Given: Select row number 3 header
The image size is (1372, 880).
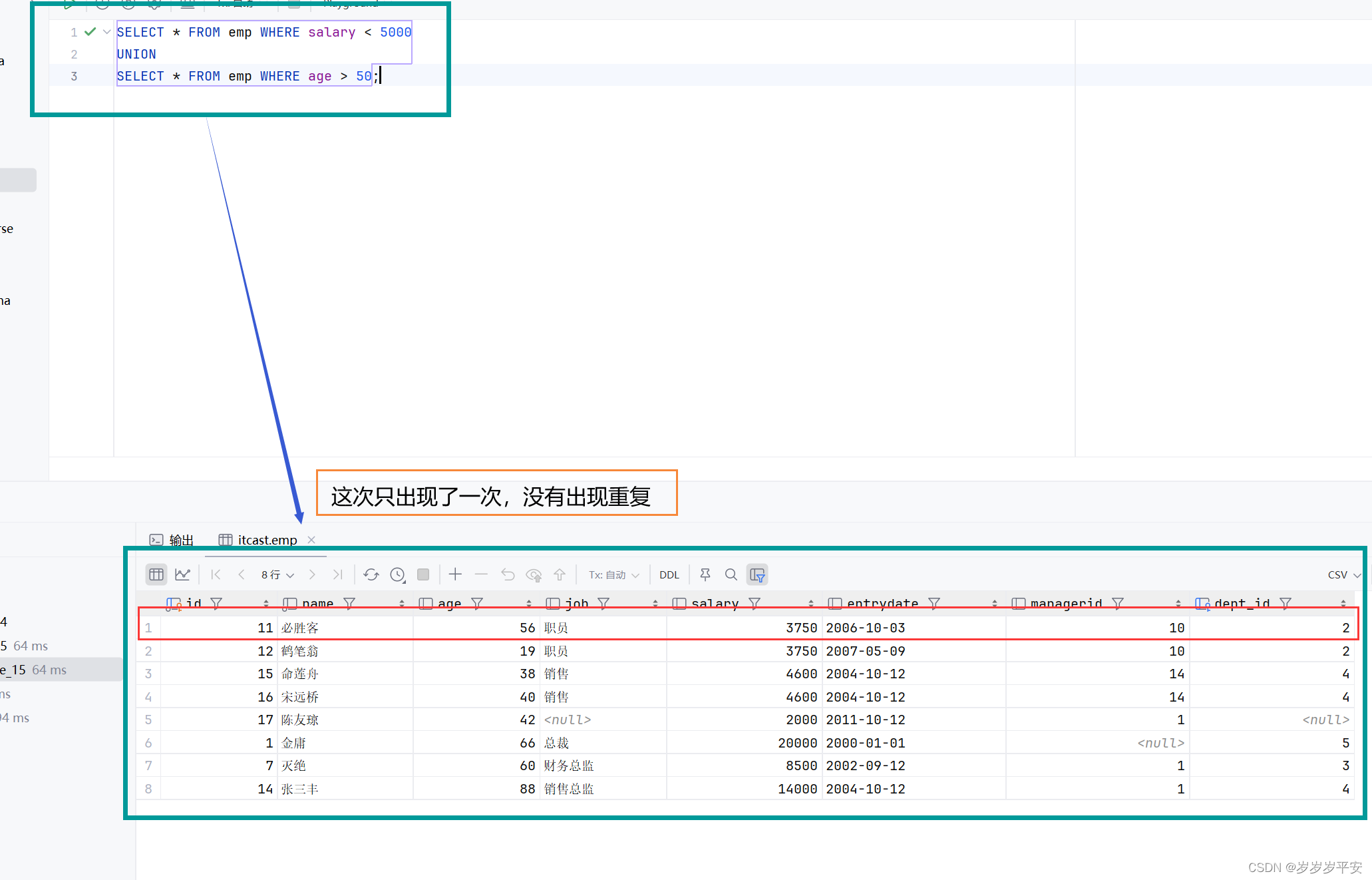Looking at the screenshot, I should (148, 674).
